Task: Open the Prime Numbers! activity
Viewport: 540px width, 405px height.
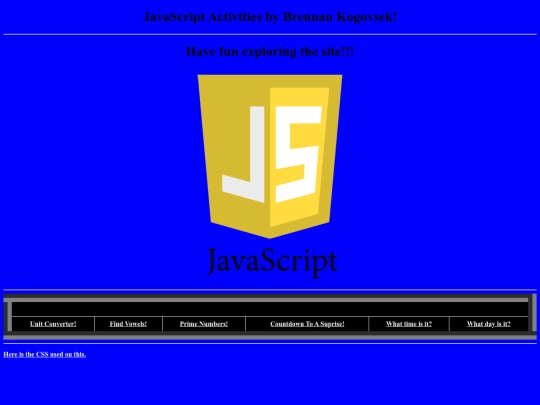Action: coord(204,324)
